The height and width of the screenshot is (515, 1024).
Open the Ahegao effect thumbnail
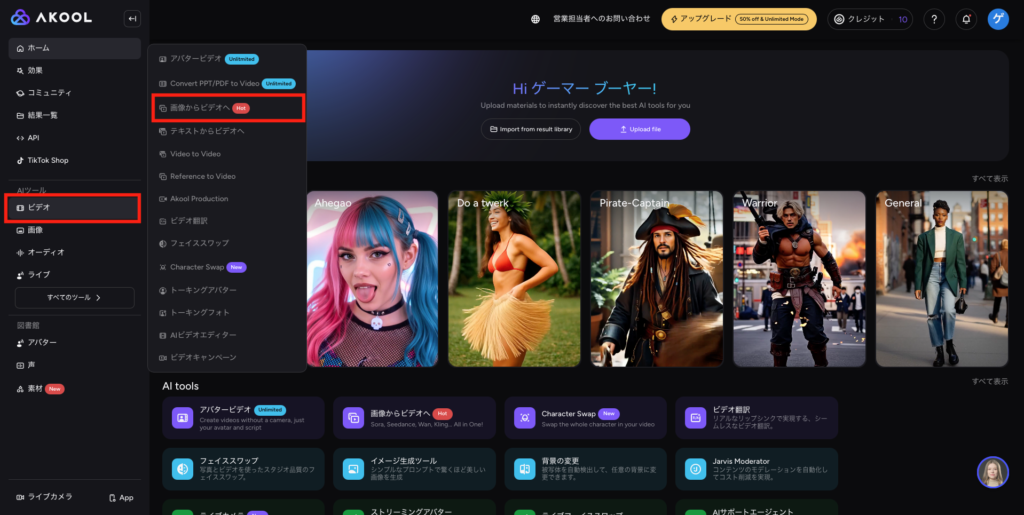click(372, 279)
